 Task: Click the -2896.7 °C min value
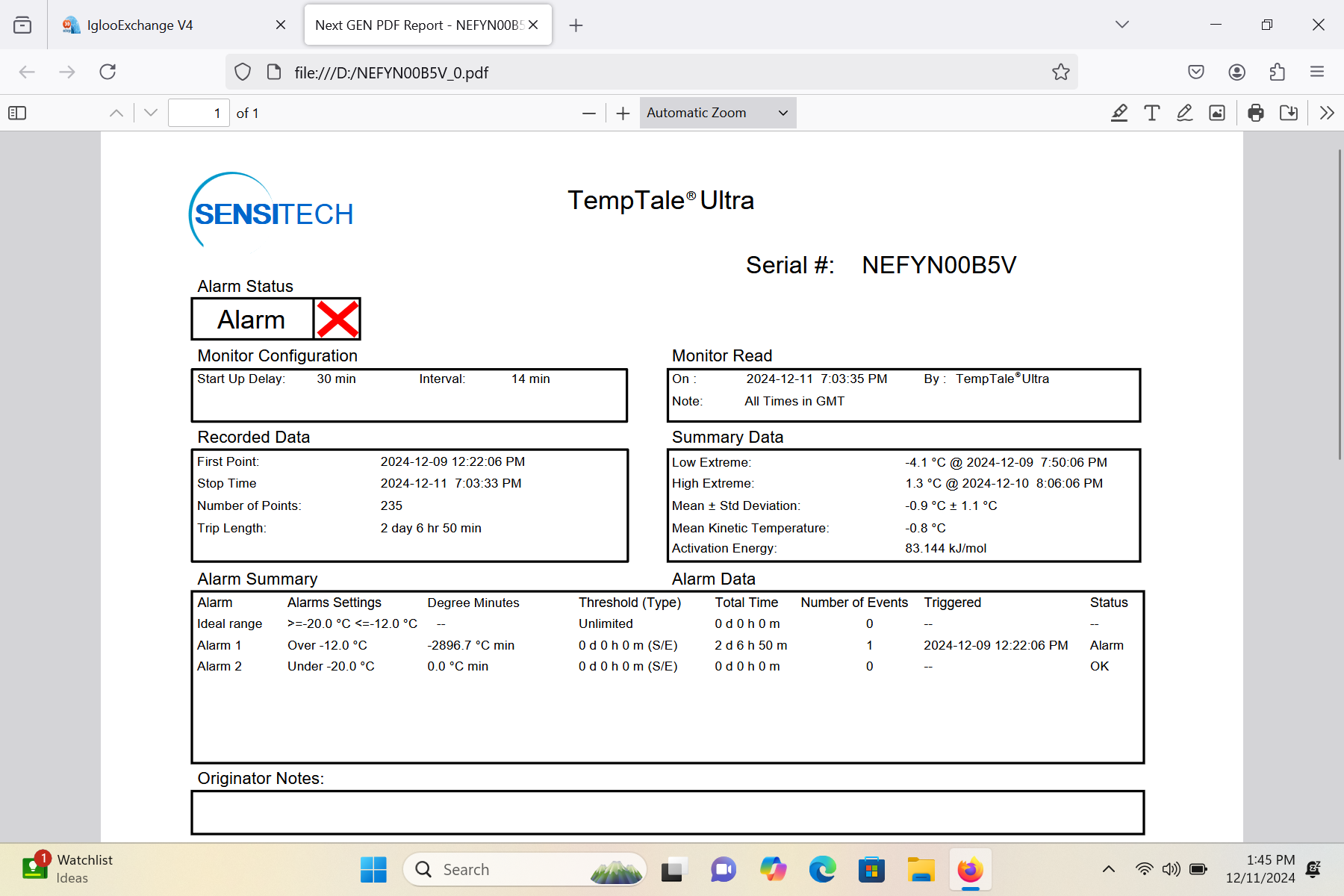point(470,645)
